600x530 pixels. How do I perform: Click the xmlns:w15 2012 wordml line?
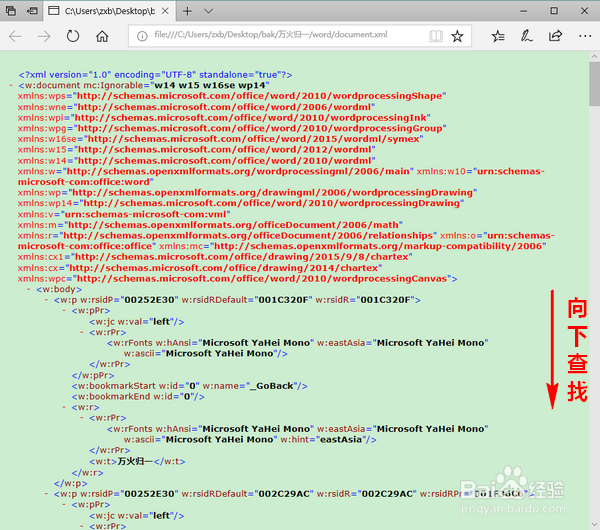(196, 150)
